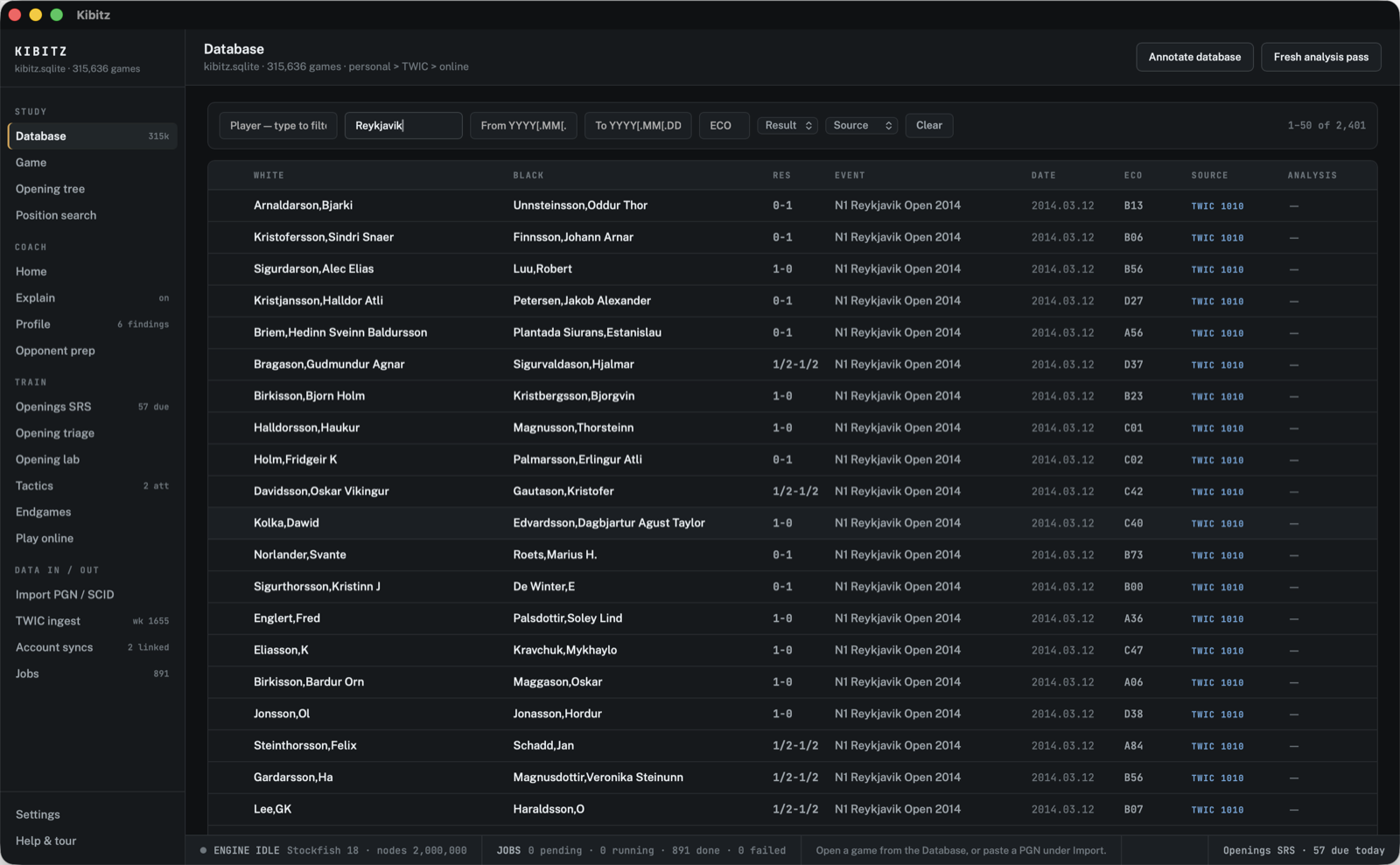
Task: Focus the Player filter input
Action: pyautogui.click(x=278, y=125)
